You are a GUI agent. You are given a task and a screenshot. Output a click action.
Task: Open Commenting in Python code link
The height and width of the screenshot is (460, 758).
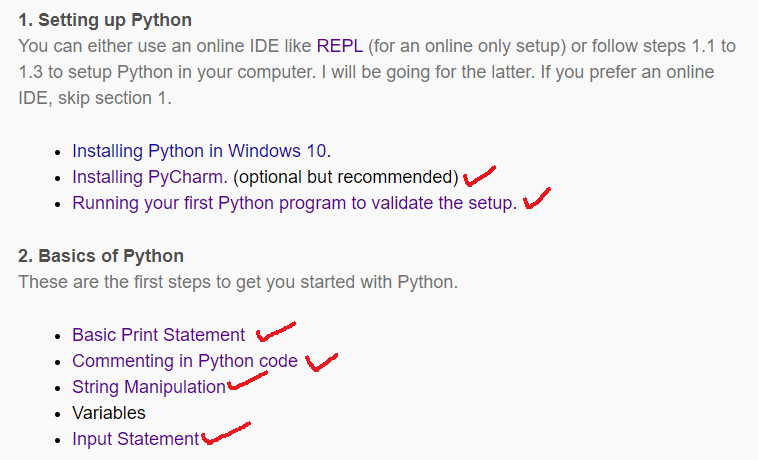pos(185,361)
